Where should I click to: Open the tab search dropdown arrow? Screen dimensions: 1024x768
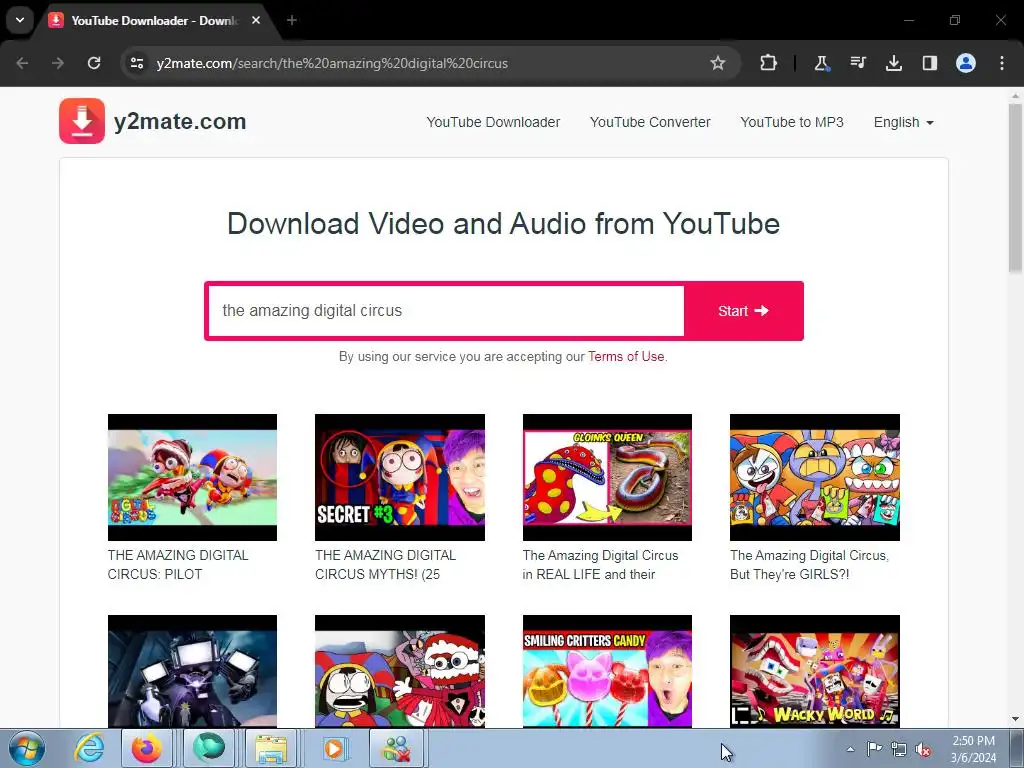(x=20, y=20)
